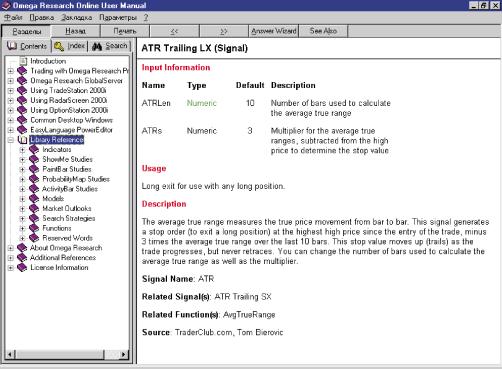502x369 pixels.
Task: Click the << previous topic button
Action: tap(174, 31)
